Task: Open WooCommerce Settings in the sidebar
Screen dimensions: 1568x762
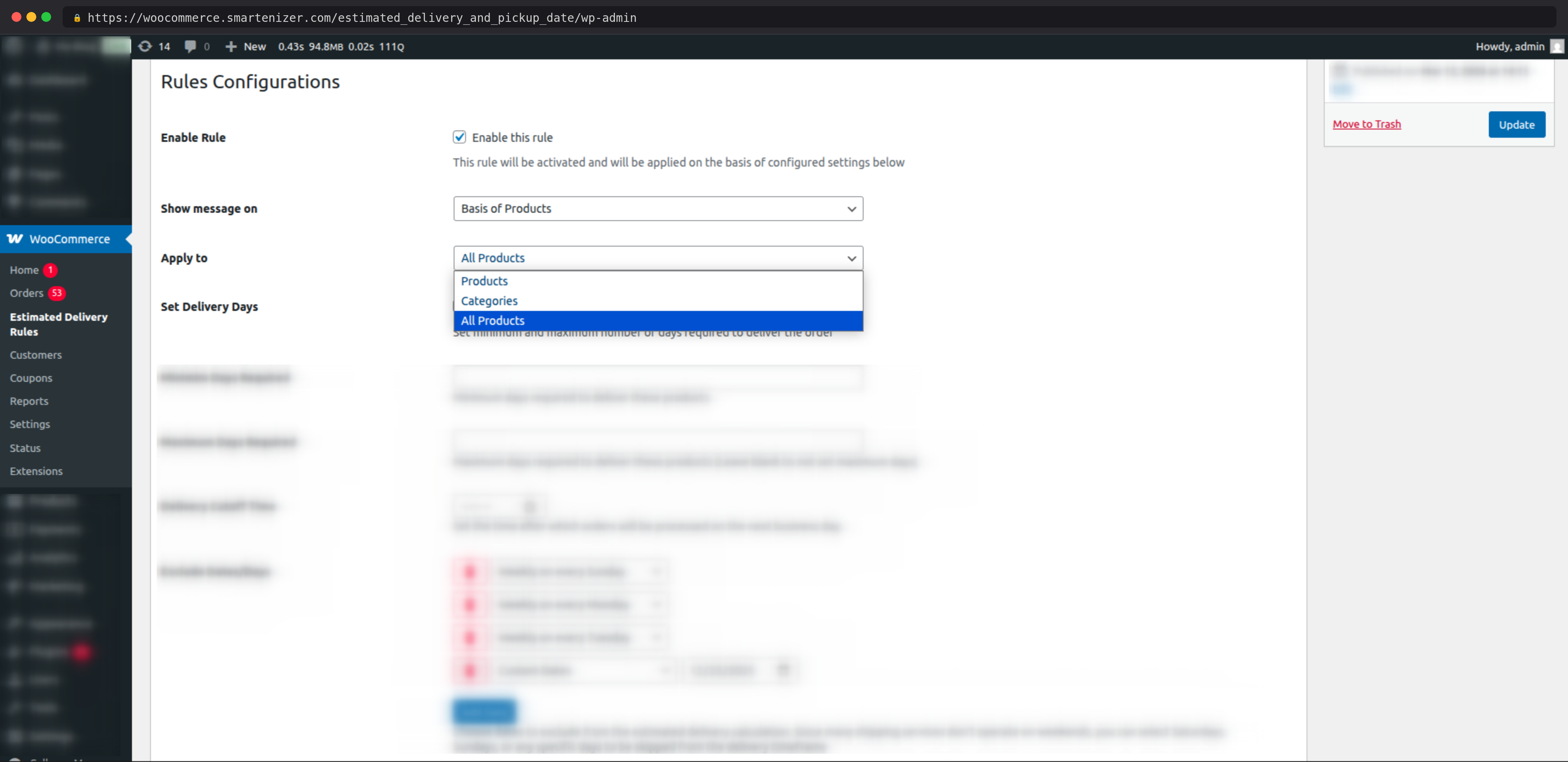Action: coord(30,424)
